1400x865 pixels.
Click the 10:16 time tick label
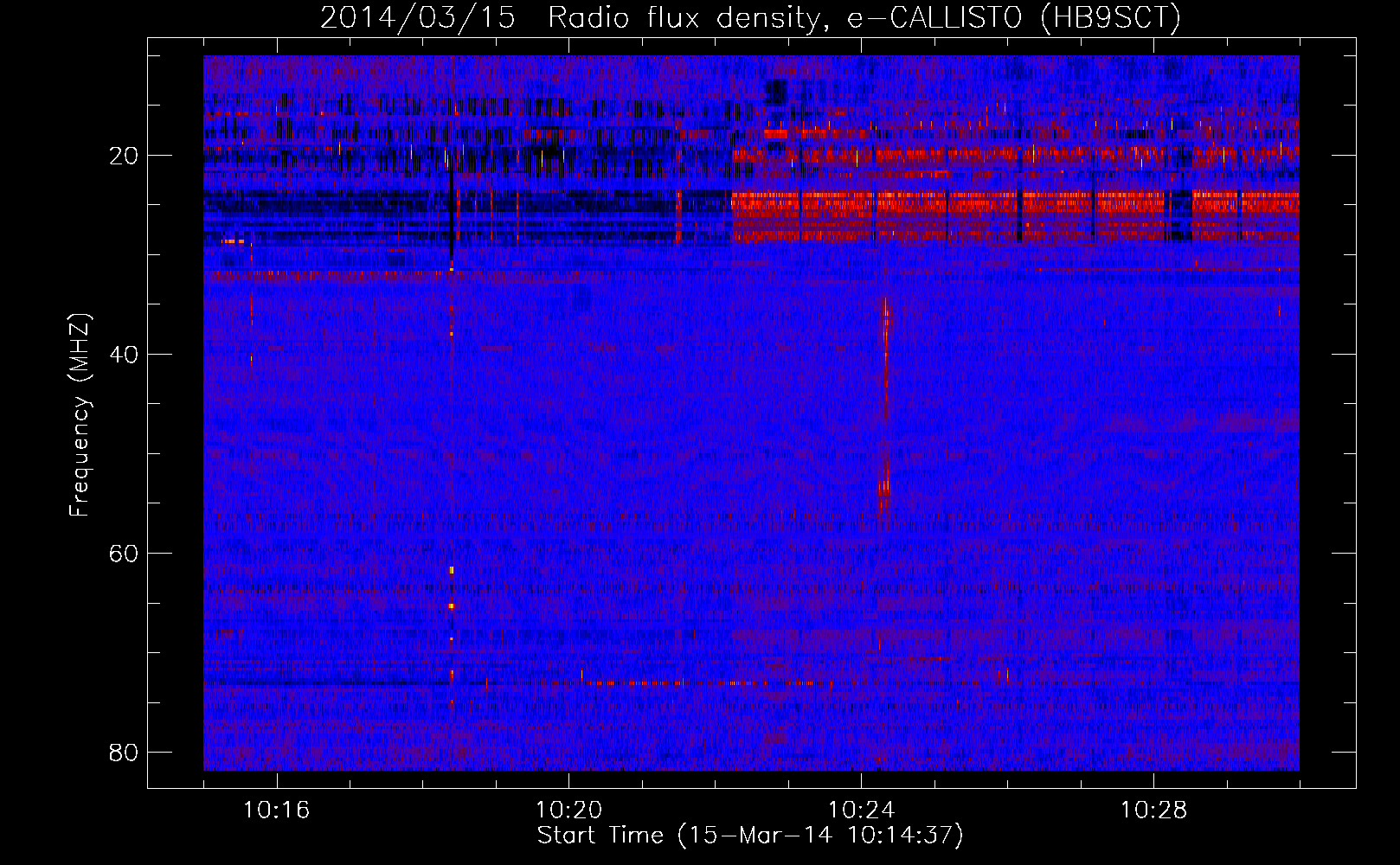[276, 811]
